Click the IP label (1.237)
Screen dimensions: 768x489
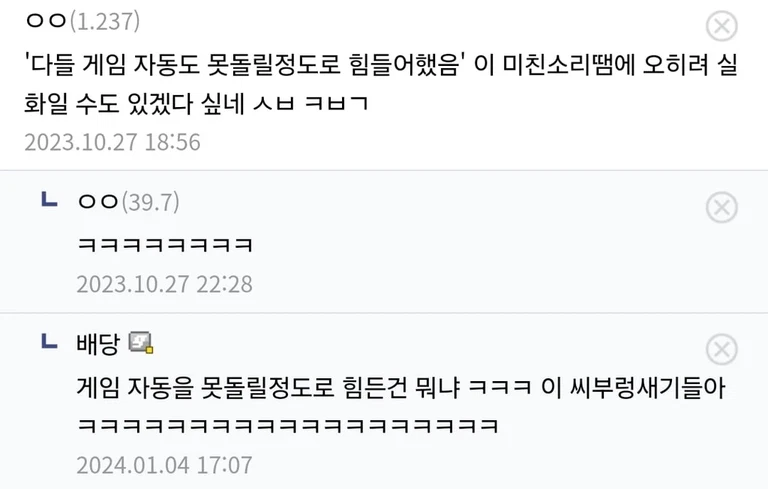click(105, 21)
